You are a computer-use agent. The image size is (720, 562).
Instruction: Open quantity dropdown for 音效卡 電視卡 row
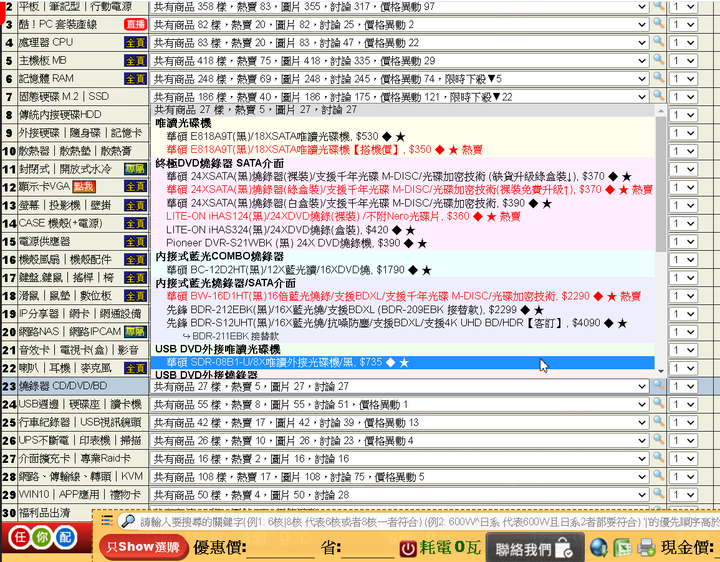coord(683,350)
